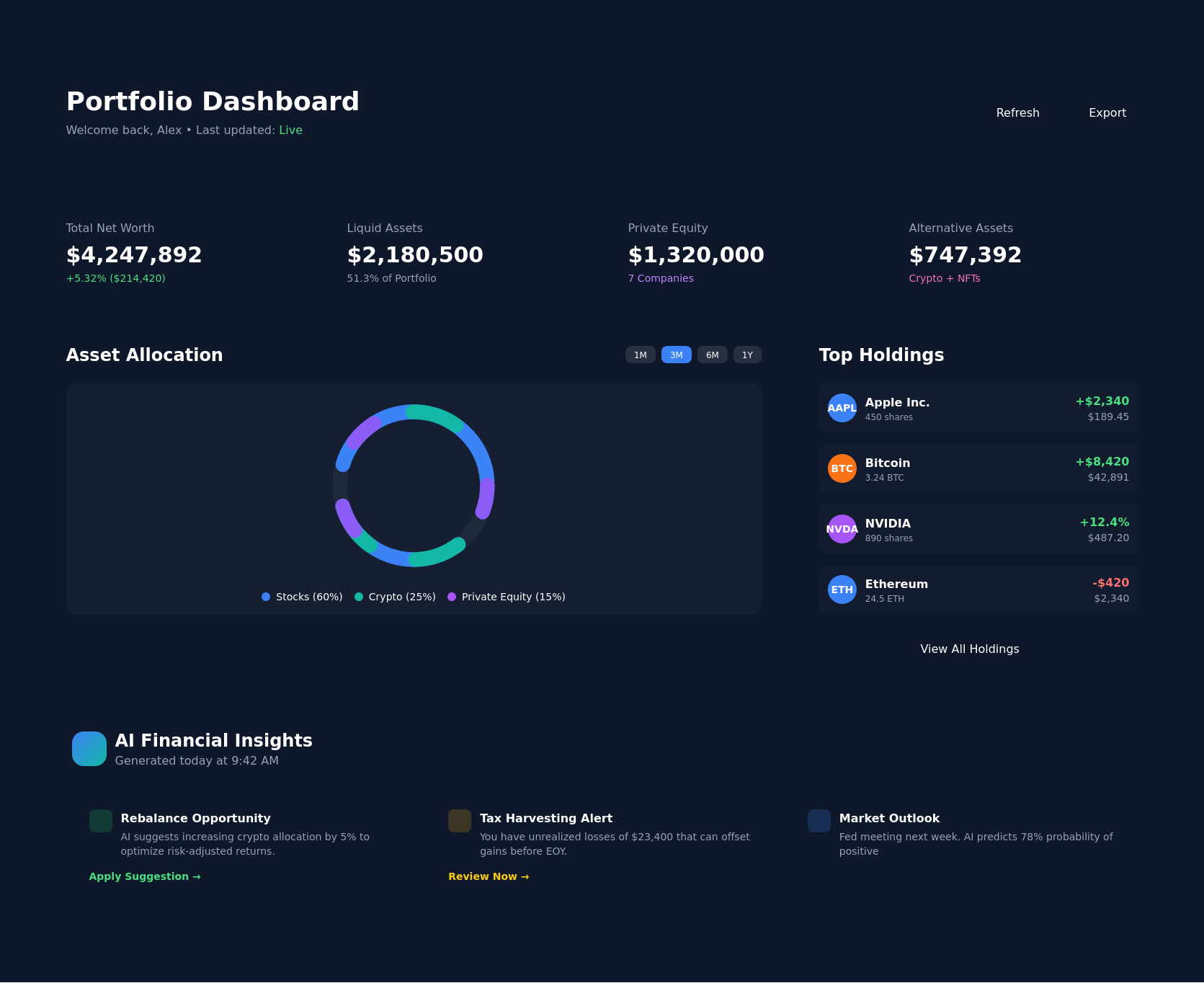Screen dimensions: 1204x983
Task: Click the Export button
Action: (x=1107, y=112)
